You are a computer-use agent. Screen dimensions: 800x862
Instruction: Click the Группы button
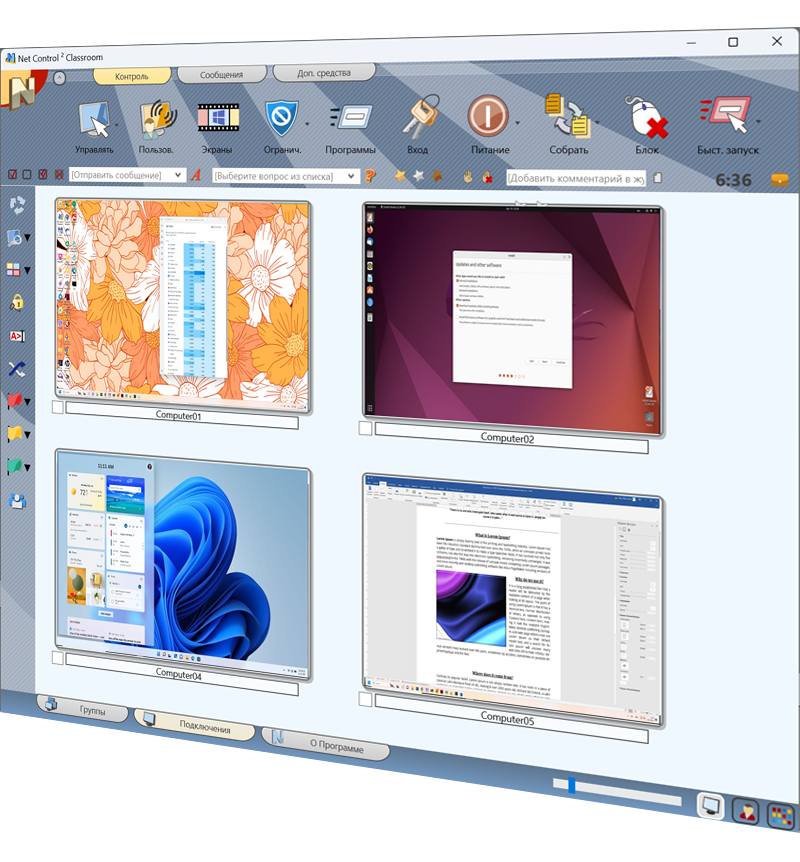[86, 711]
